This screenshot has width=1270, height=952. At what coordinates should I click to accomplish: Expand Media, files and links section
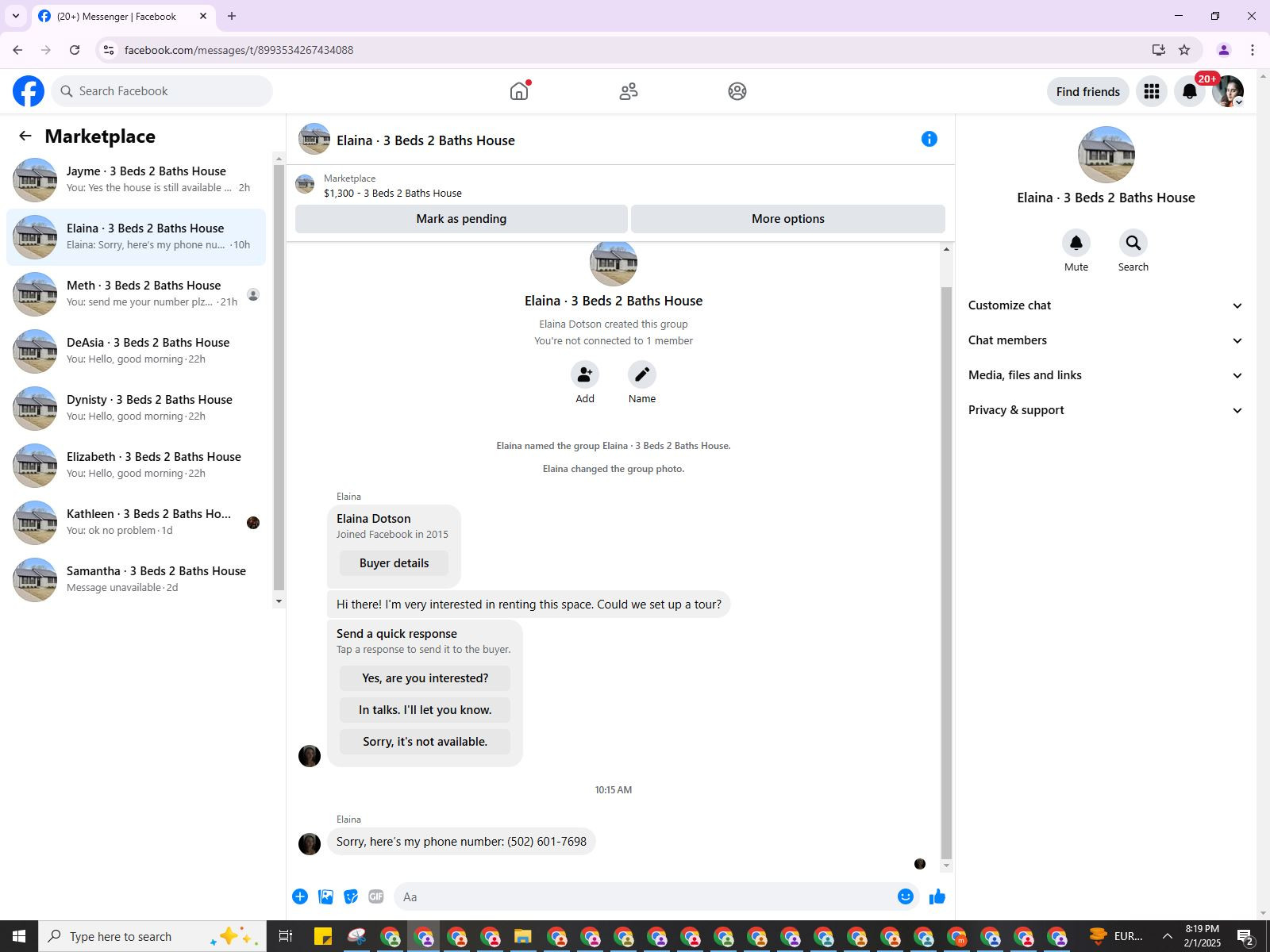click(1105, 375)
